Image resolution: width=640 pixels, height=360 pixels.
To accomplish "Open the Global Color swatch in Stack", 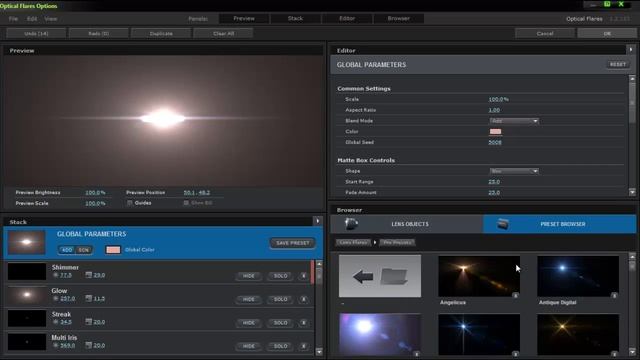I will (113, 250).
